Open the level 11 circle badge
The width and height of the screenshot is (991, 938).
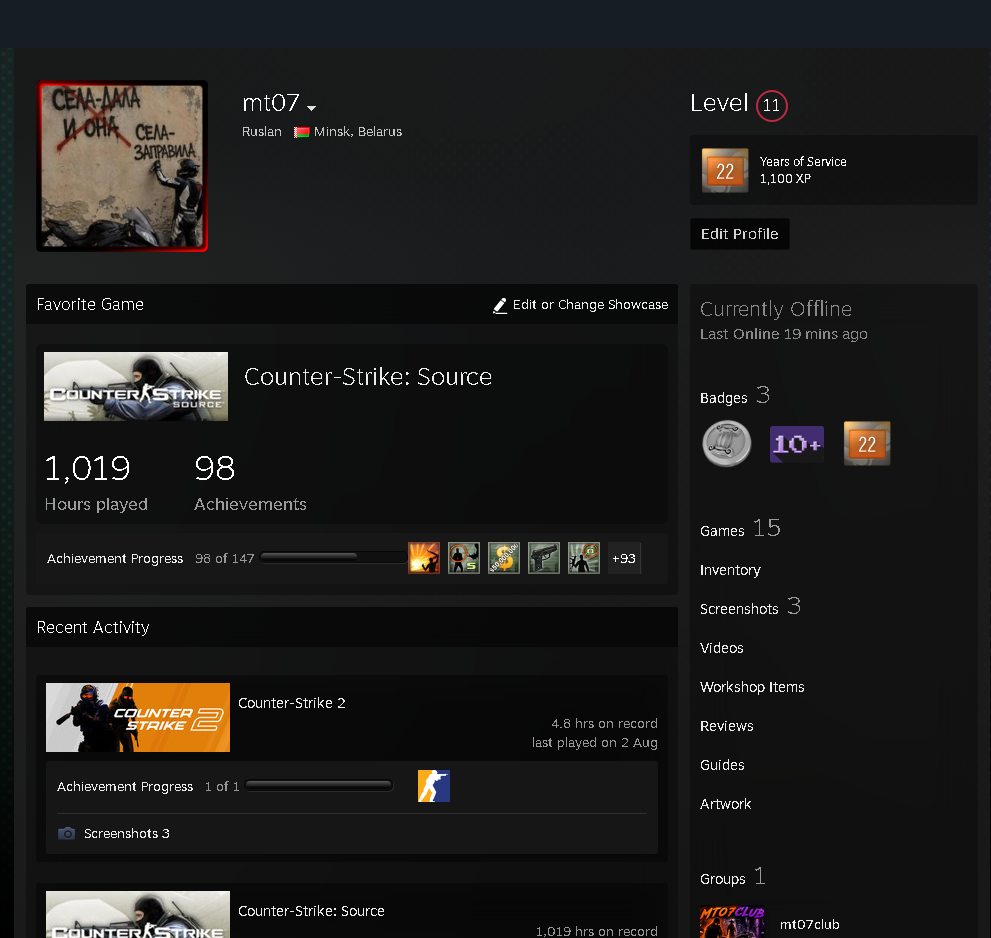tap(772, 106)
